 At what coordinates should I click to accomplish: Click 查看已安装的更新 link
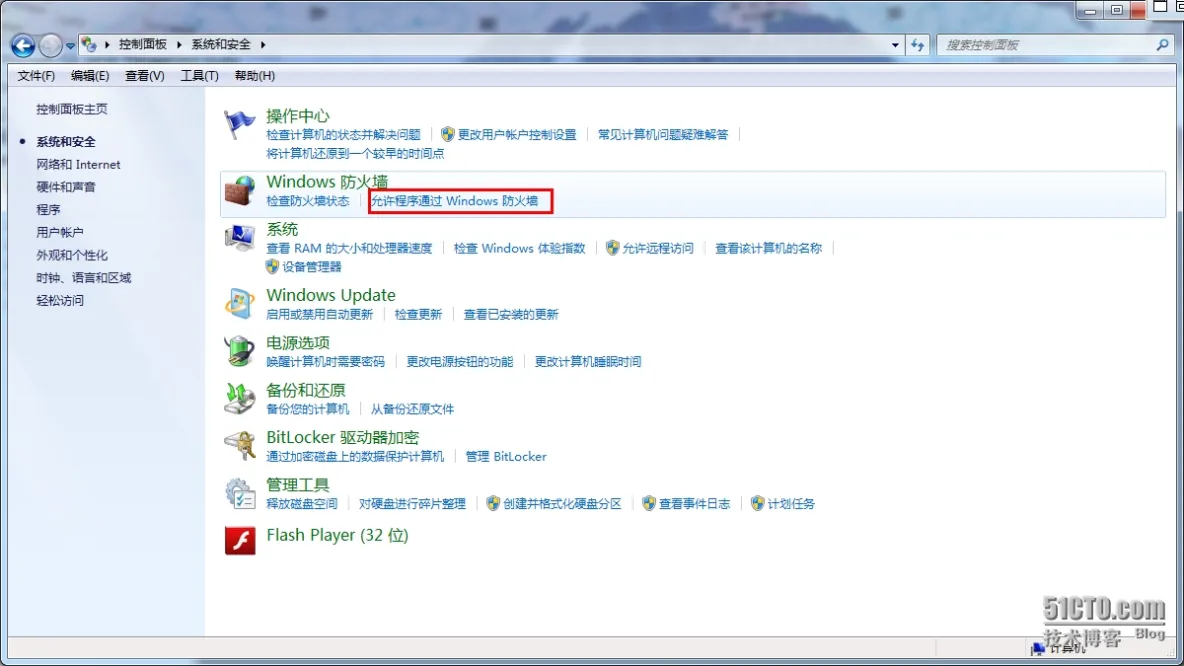point(511,314)
